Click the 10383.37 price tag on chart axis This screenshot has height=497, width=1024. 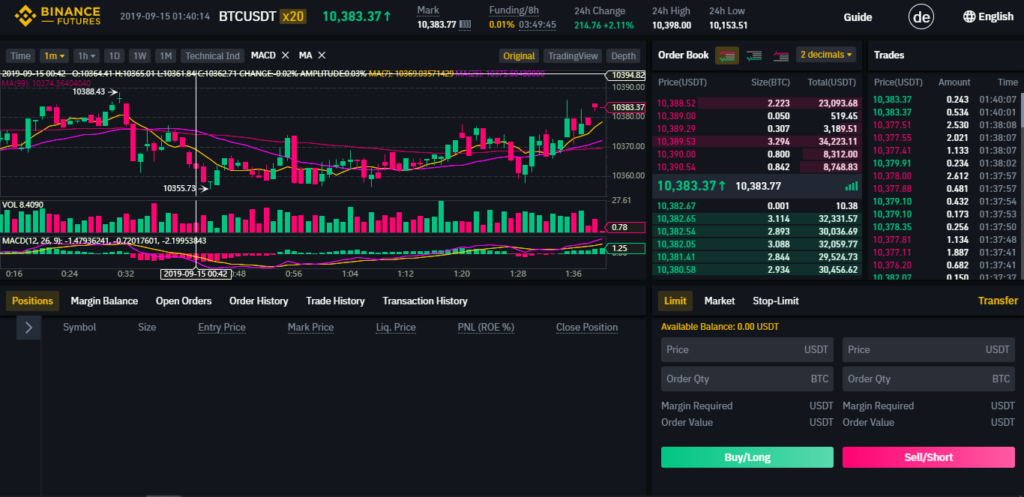pyautogui.click(x=626, y=107)
